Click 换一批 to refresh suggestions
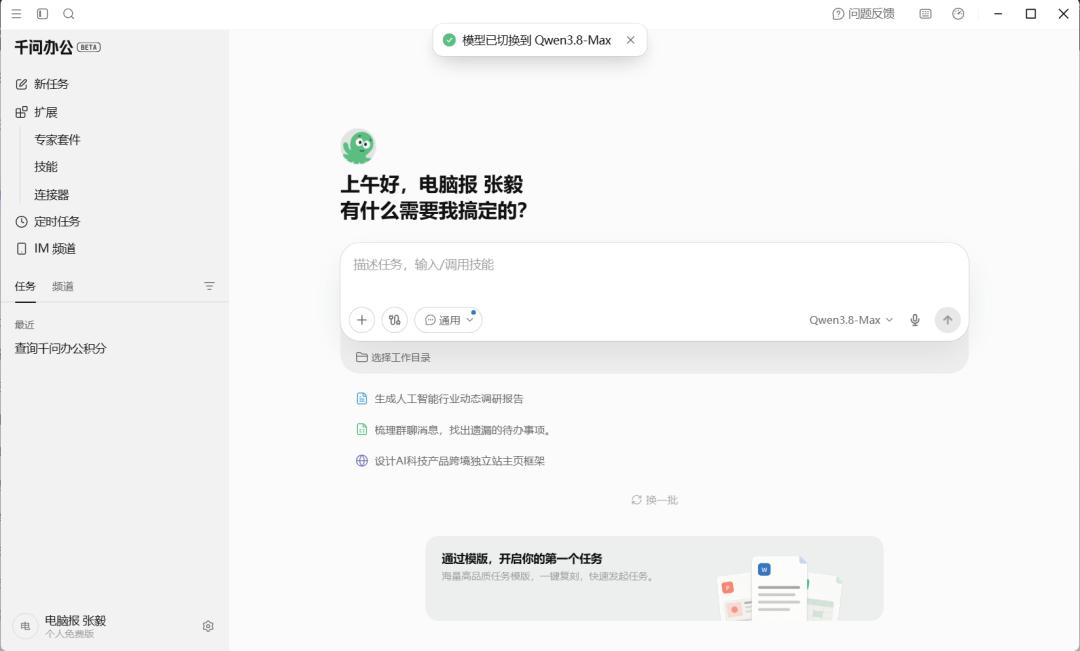Image resolution: width=1080 pixels, height=651 pixels. [654, 500]
